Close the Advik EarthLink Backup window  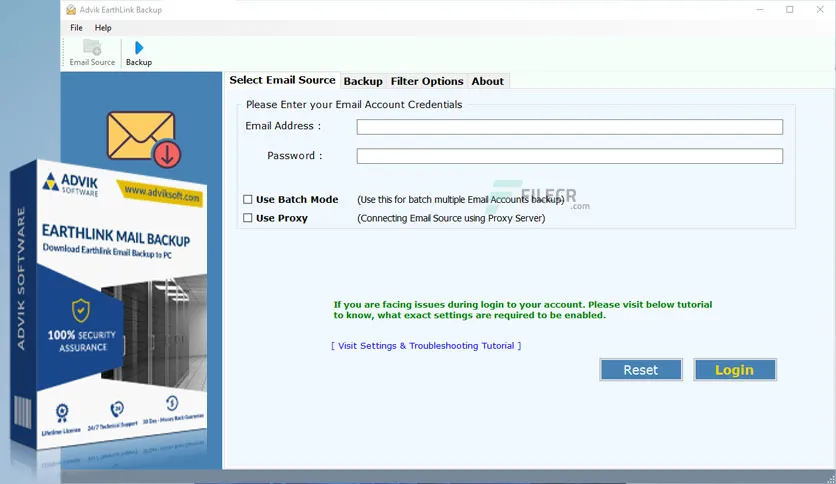coord(820,10)
